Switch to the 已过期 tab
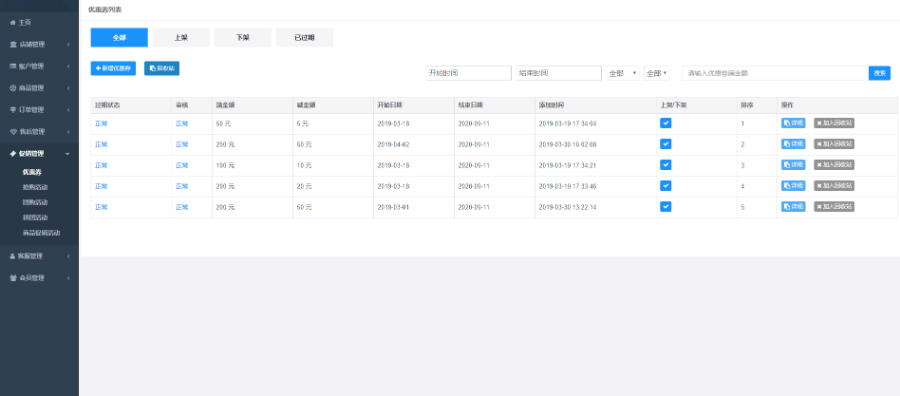This screenshot has width=900, height=396. [x=304, y=37]
